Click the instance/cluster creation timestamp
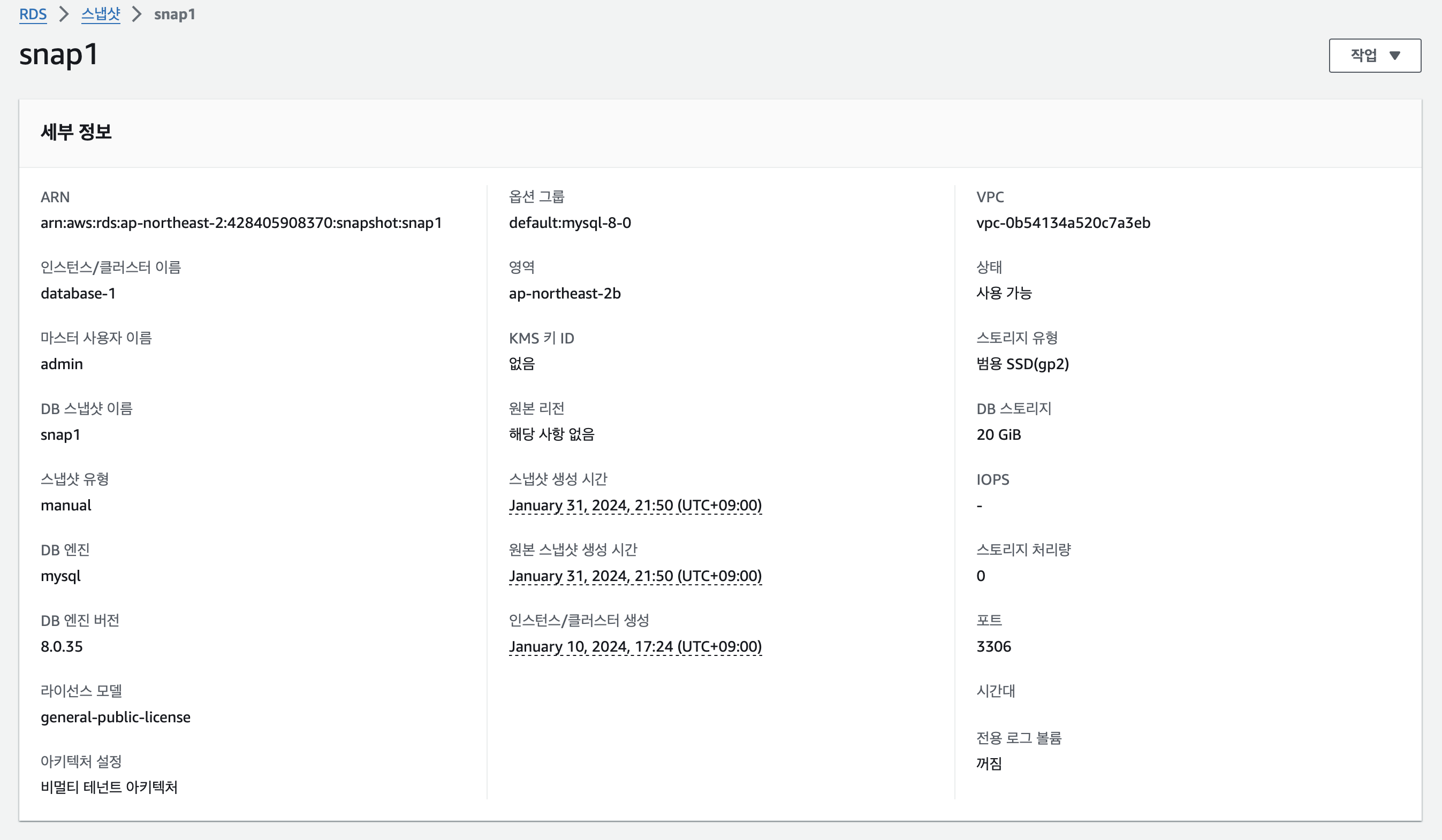 pyautogui.click(x=635, y=647)
